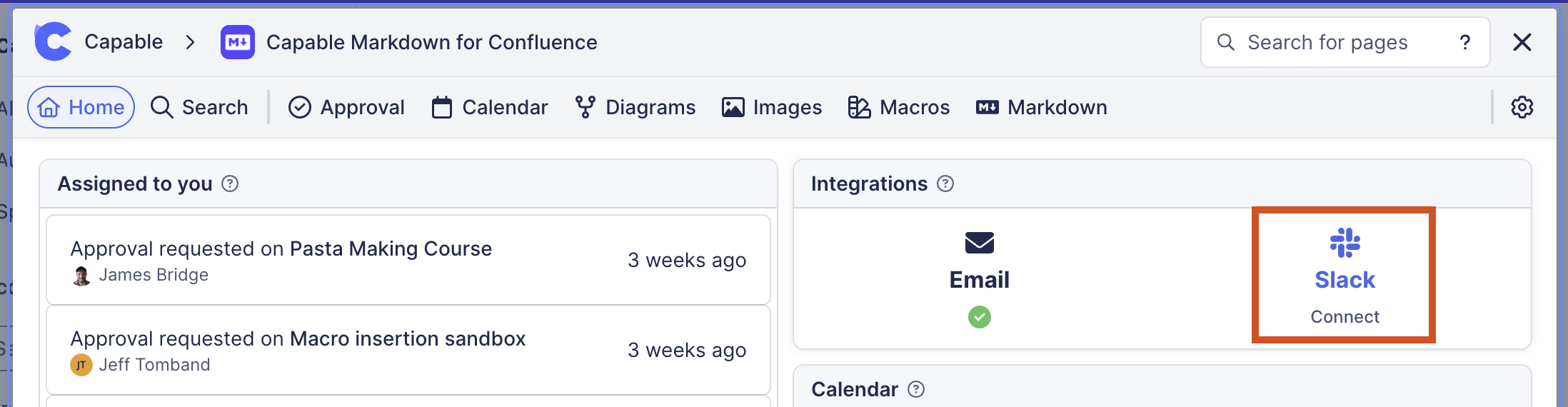This screenshot has width=1568, height=407.
Task: Click the Capable breadcrumb link
Action: (x=124, y=42)
